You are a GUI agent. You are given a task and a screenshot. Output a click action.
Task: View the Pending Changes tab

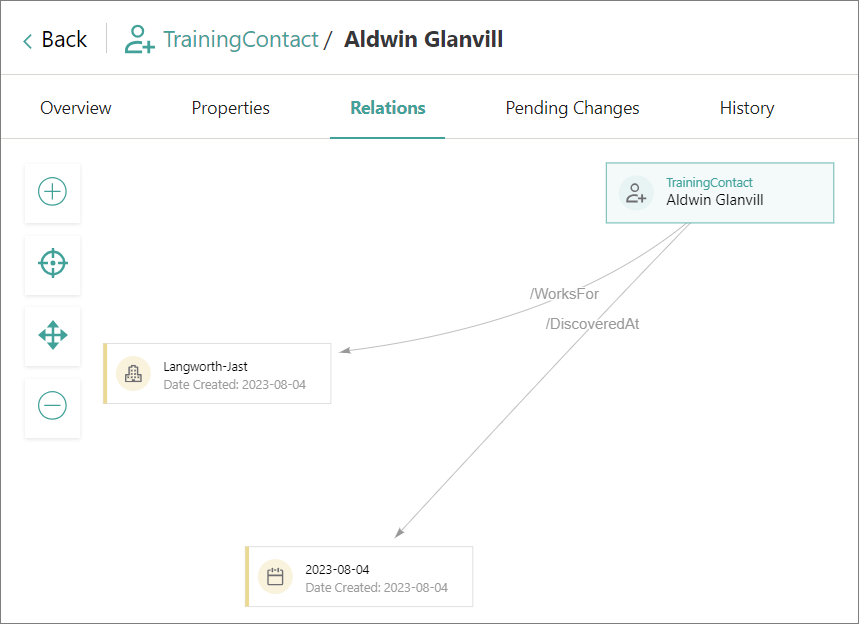[572, 108]
